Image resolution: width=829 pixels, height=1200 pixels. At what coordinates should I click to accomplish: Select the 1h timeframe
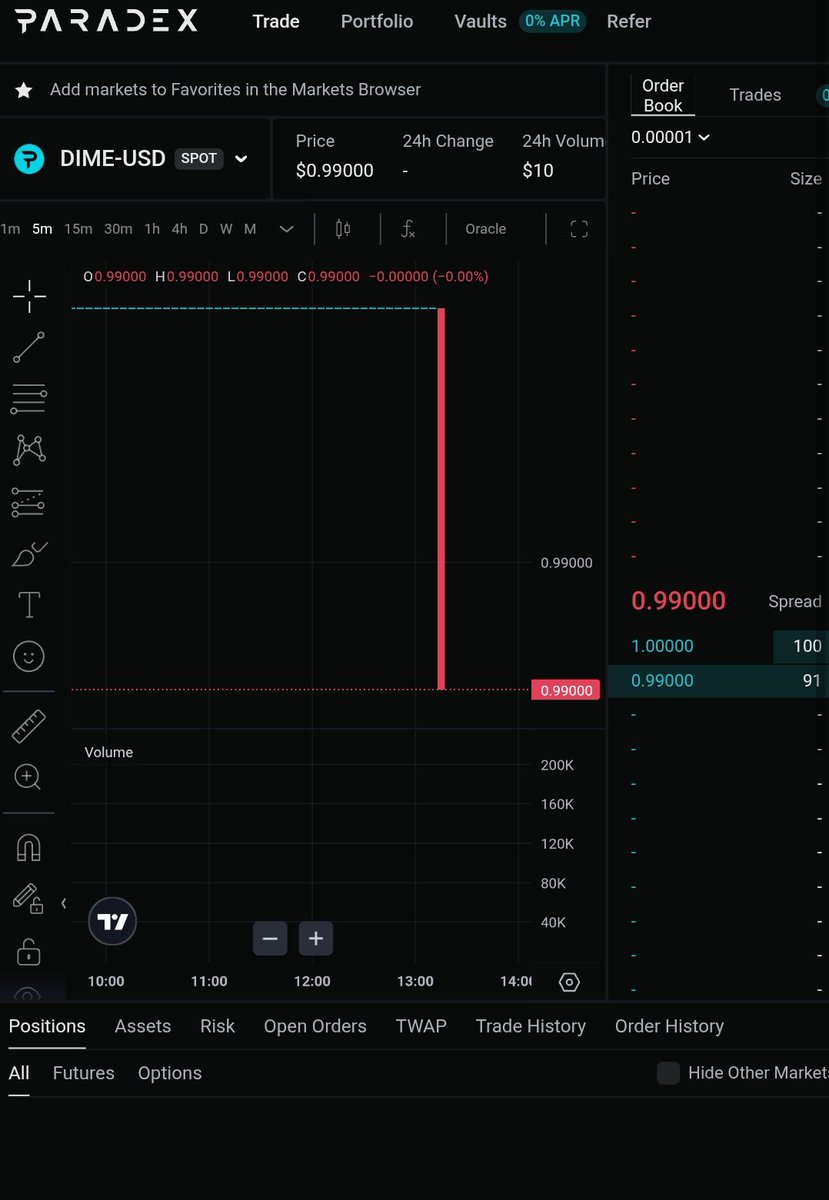pyautogui.click(x=152, y=229)
